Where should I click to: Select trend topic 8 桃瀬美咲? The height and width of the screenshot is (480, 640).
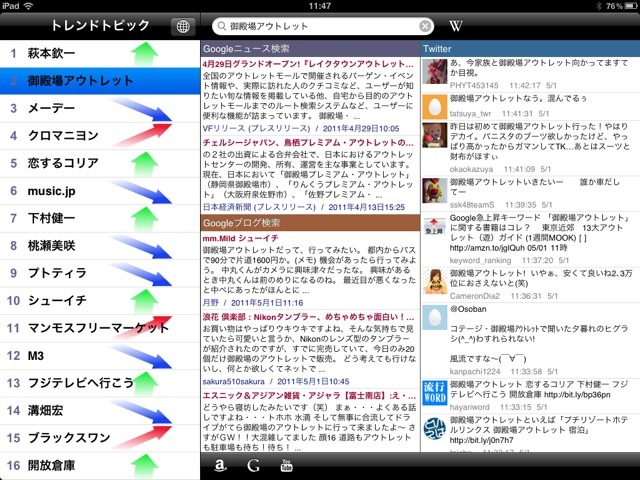click(100, 246)
